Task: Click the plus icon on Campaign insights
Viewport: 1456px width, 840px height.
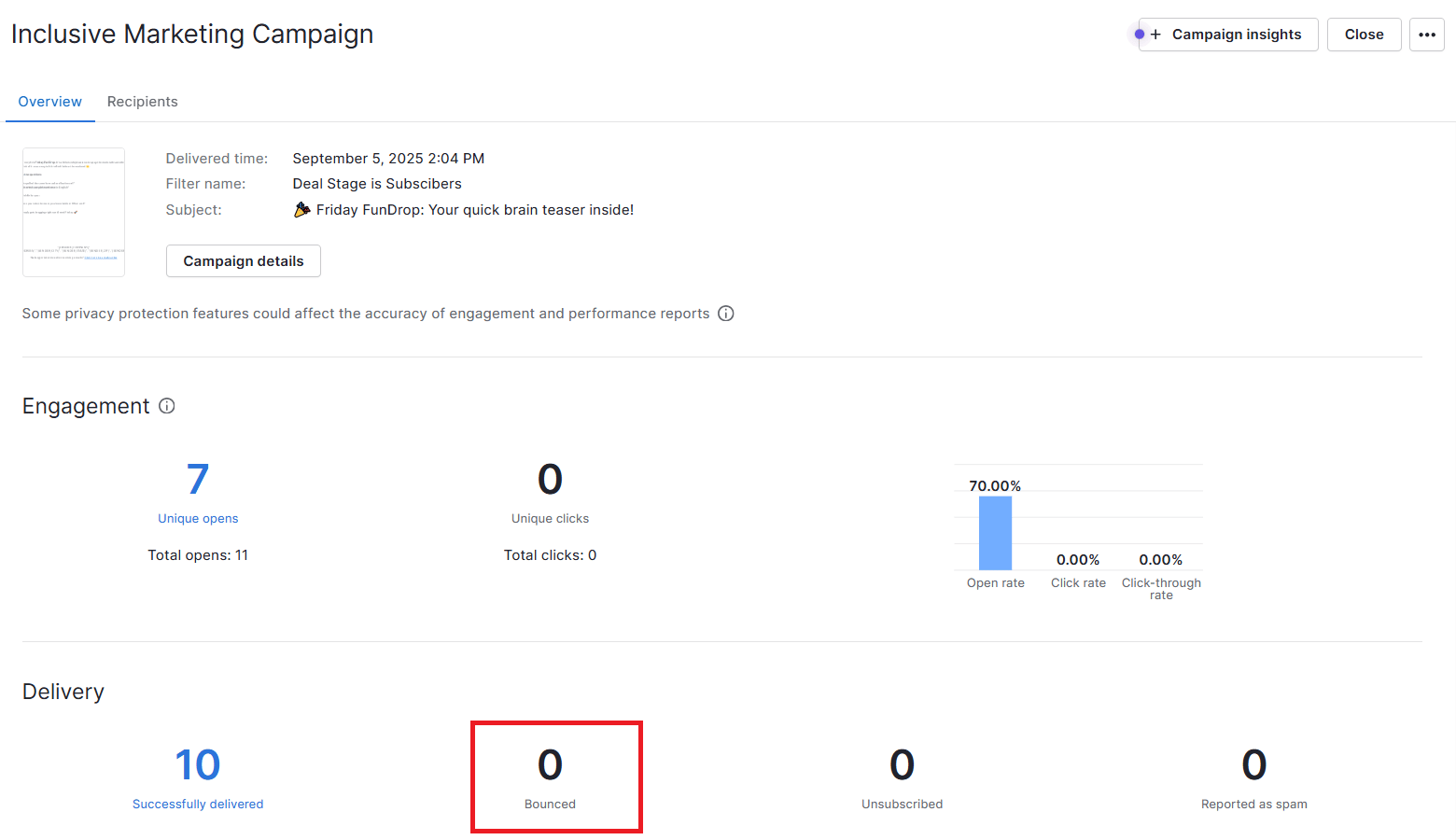Action: [1155, 35]
